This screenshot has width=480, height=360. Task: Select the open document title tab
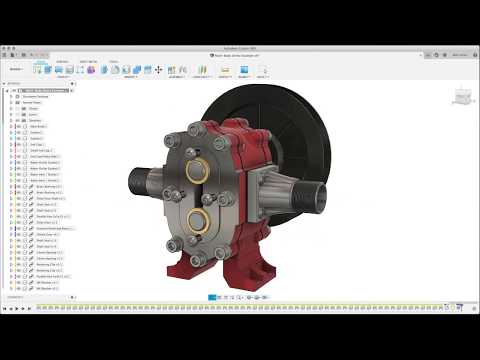coord(235,56)
